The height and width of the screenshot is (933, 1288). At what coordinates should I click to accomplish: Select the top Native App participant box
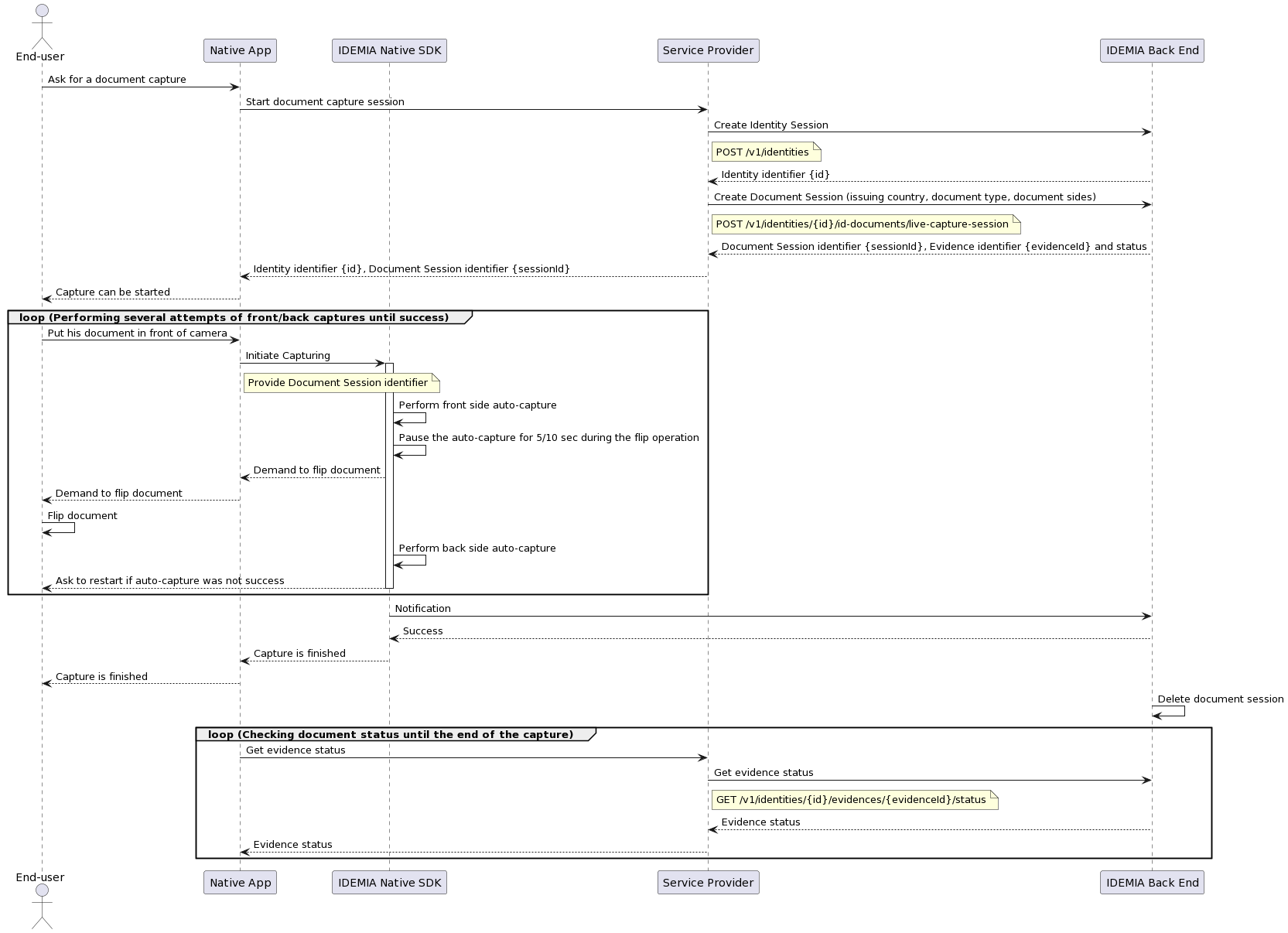[x=240, y=50]
